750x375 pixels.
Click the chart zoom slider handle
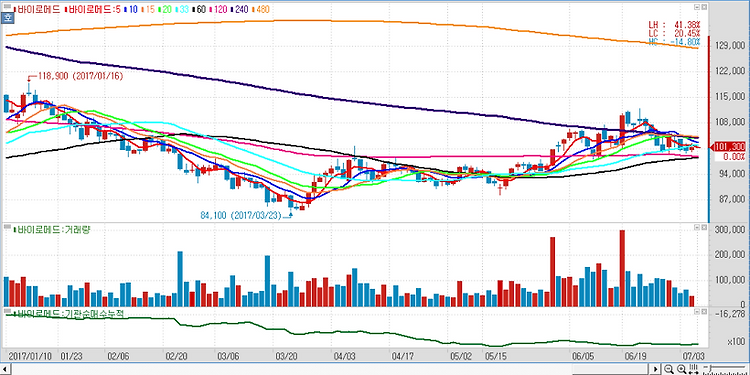pos(710,367)
